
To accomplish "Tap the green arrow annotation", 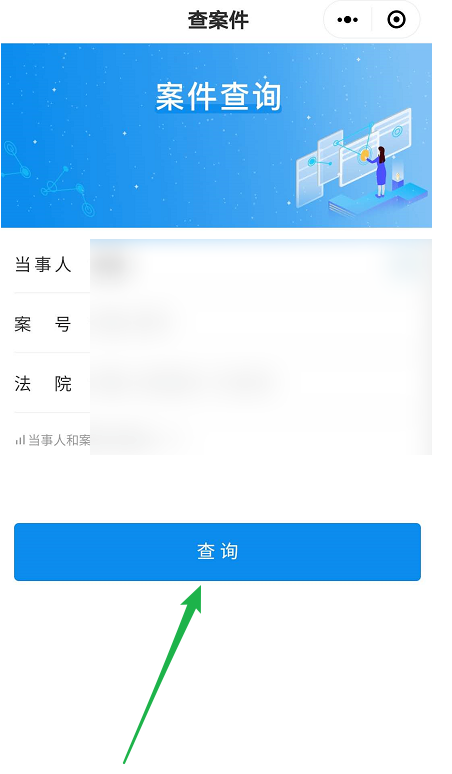I will pos(163,674).
